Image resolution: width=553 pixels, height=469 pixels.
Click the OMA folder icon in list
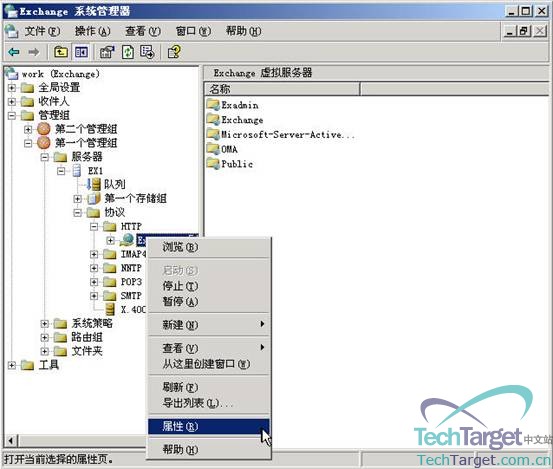pos(213,149)
